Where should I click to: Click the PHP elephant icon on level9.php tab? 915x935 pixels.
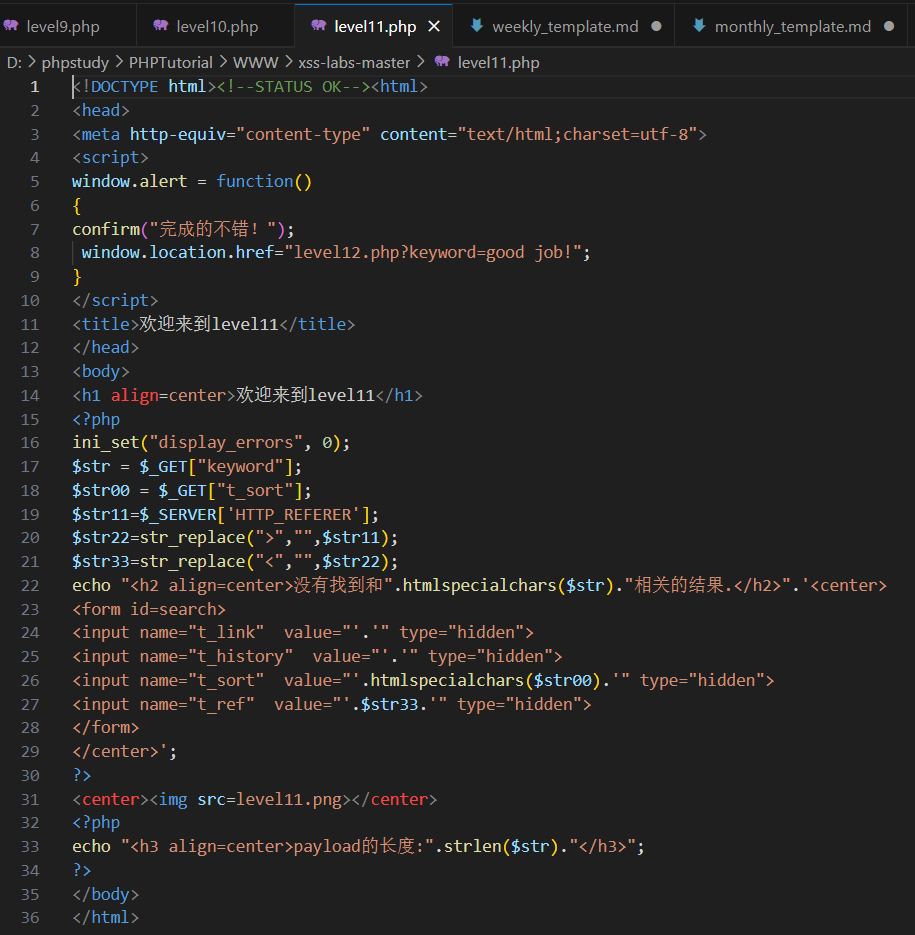(11, 25)
